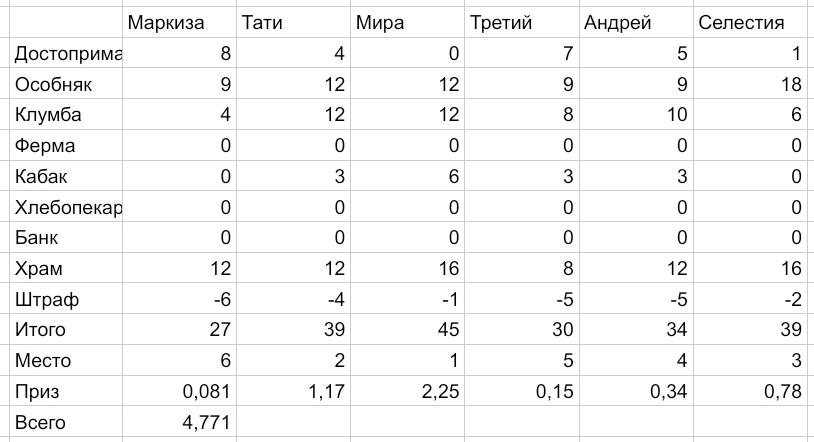
Task: Select the Третий header cell
Action: pos(522,22)
